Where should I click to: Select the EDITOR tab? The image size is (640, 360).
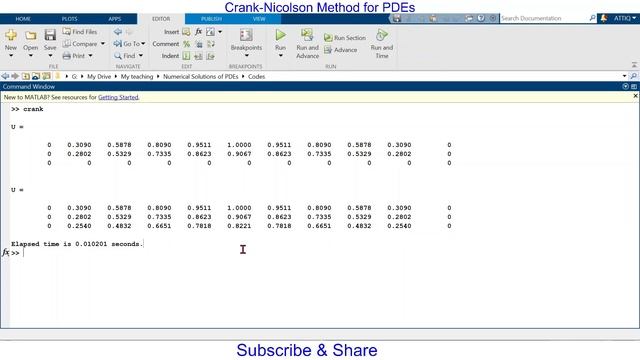(161, 19)
